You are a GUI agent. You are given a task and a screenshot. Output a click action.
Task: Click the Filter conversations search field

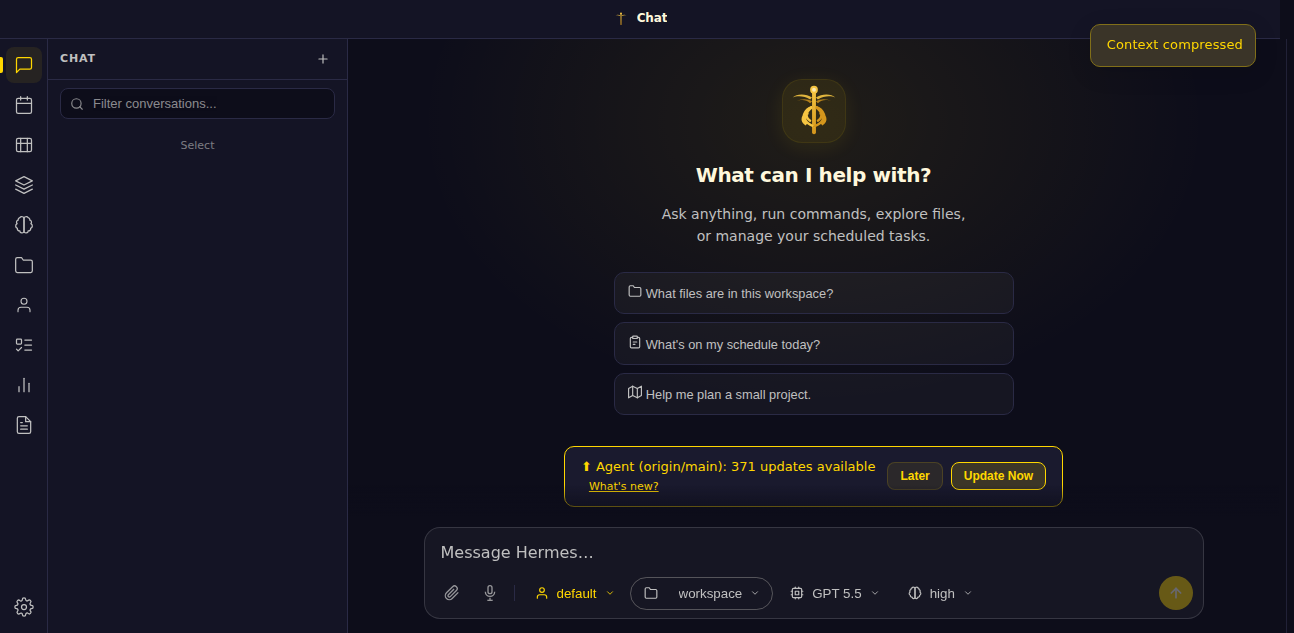click(x=197, y=104)
